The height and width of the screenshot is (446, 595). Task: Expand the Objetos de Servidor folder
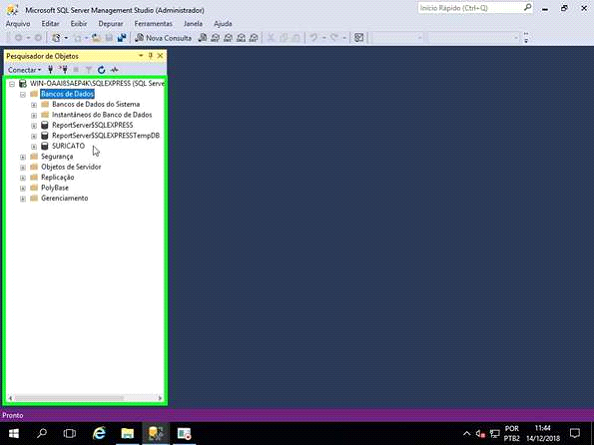[23, 167]
